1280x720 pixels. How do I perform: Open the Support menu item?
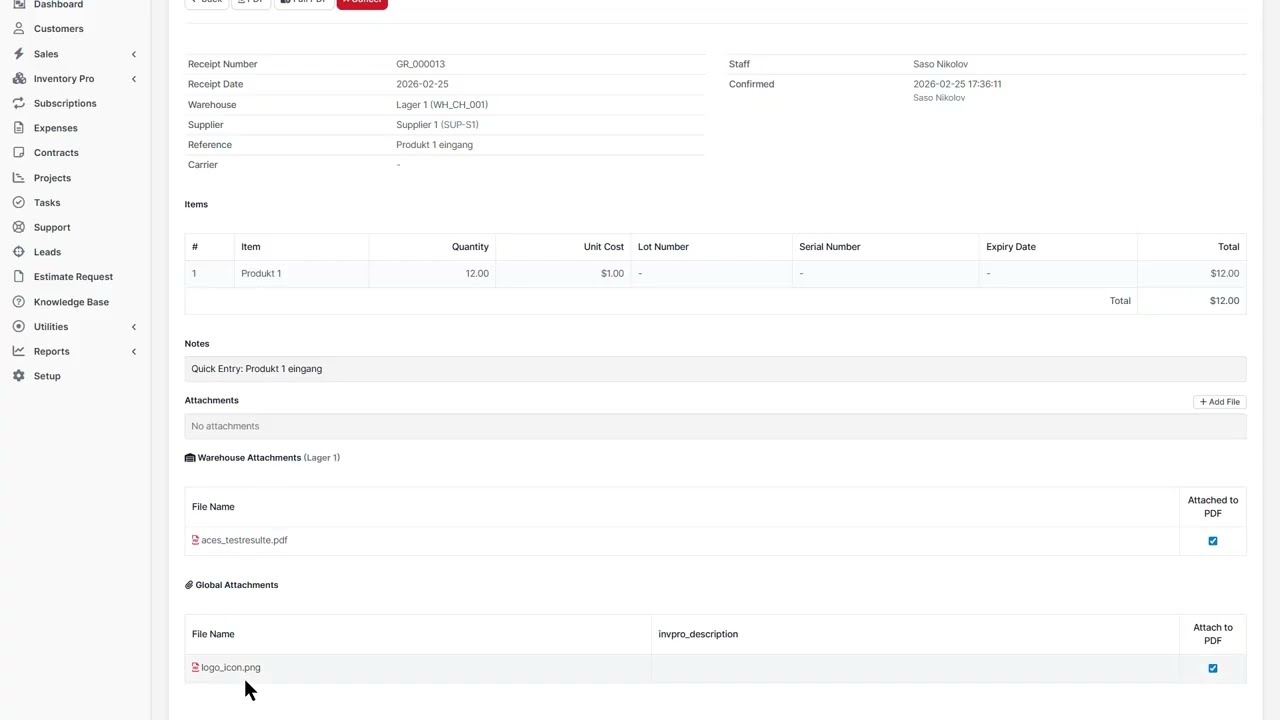point(52,227)
